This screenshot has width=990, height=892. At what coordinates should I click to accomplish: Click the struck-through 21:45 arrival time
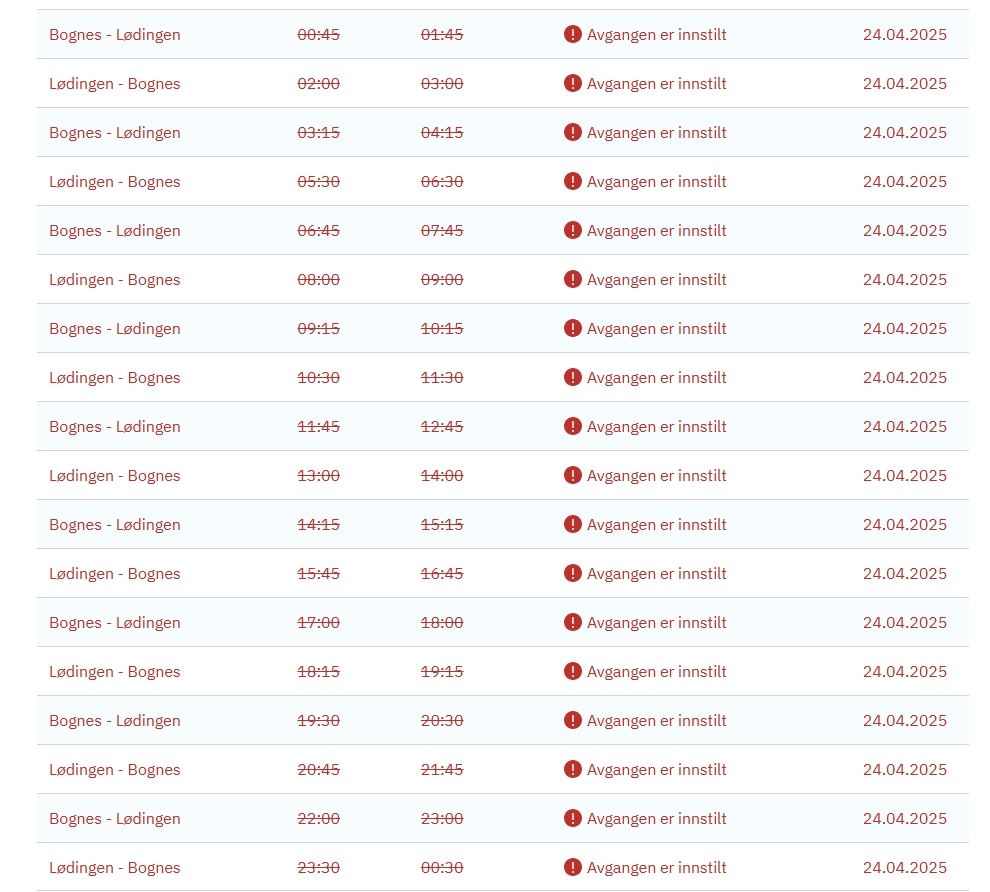442,770
